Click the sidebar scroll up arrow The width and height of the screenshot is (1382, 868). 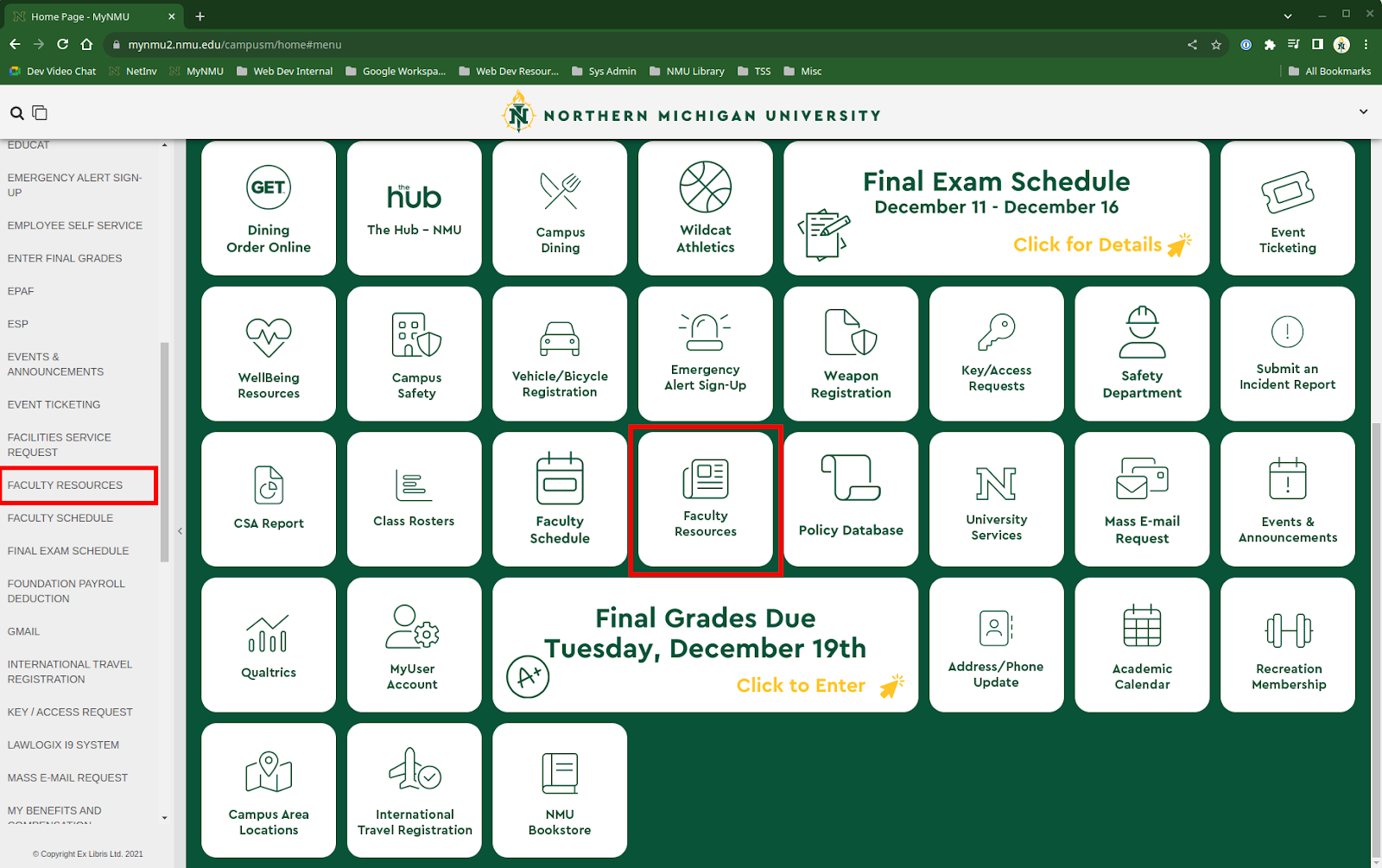click(x=164, y=145)
